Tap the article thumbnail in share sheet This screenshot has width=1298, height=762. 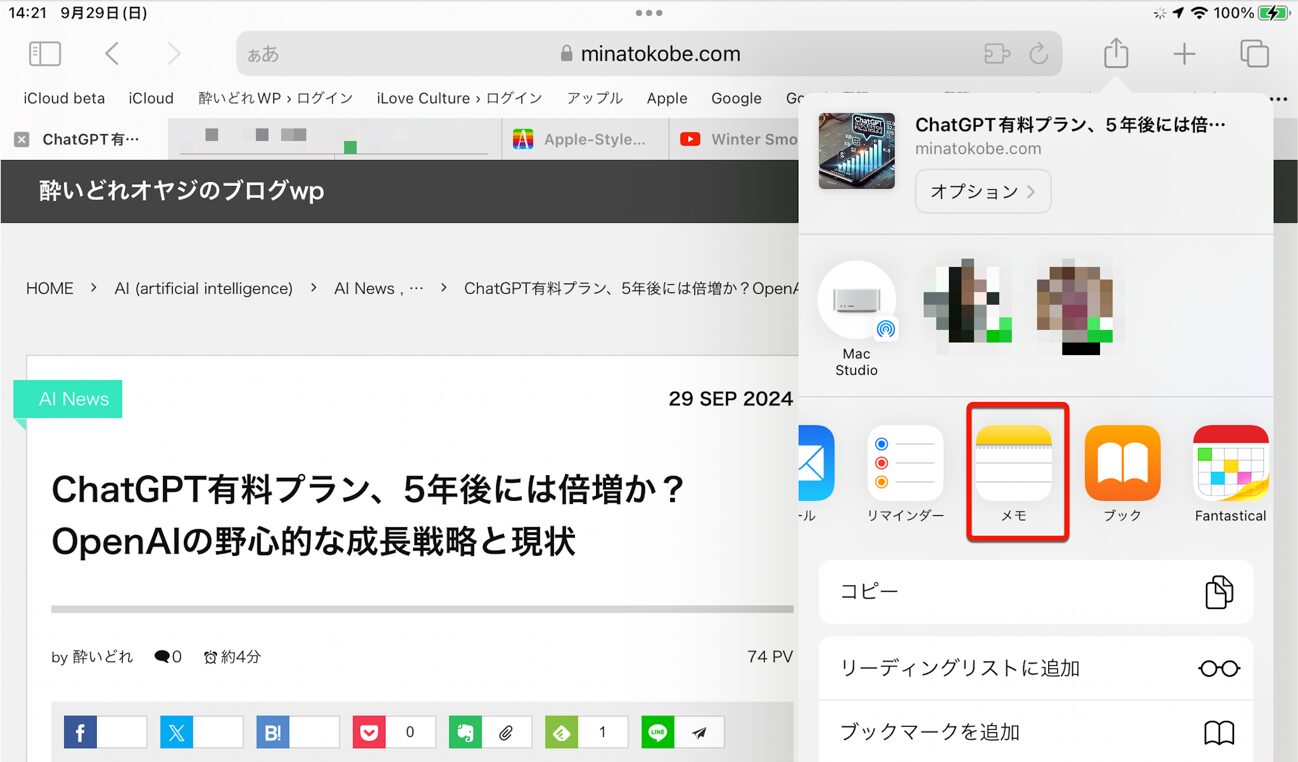pos(856,150)
